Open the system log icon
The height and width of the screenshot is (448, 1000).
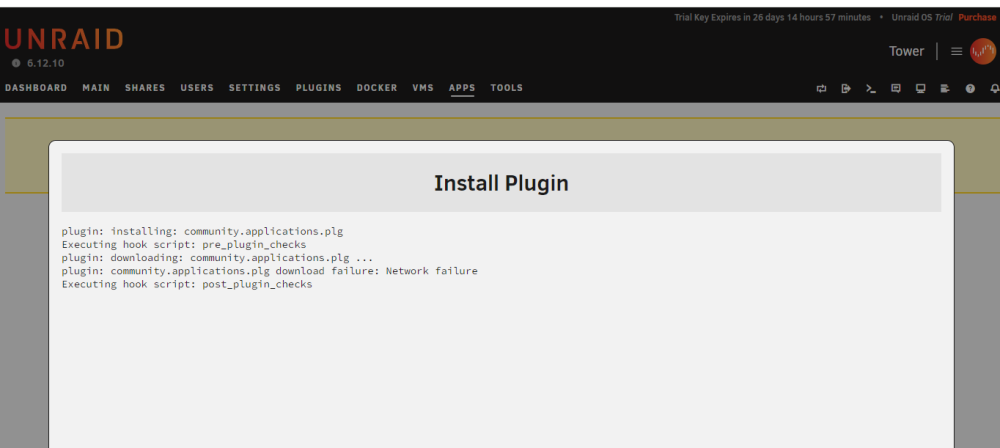tap(945, 89)
